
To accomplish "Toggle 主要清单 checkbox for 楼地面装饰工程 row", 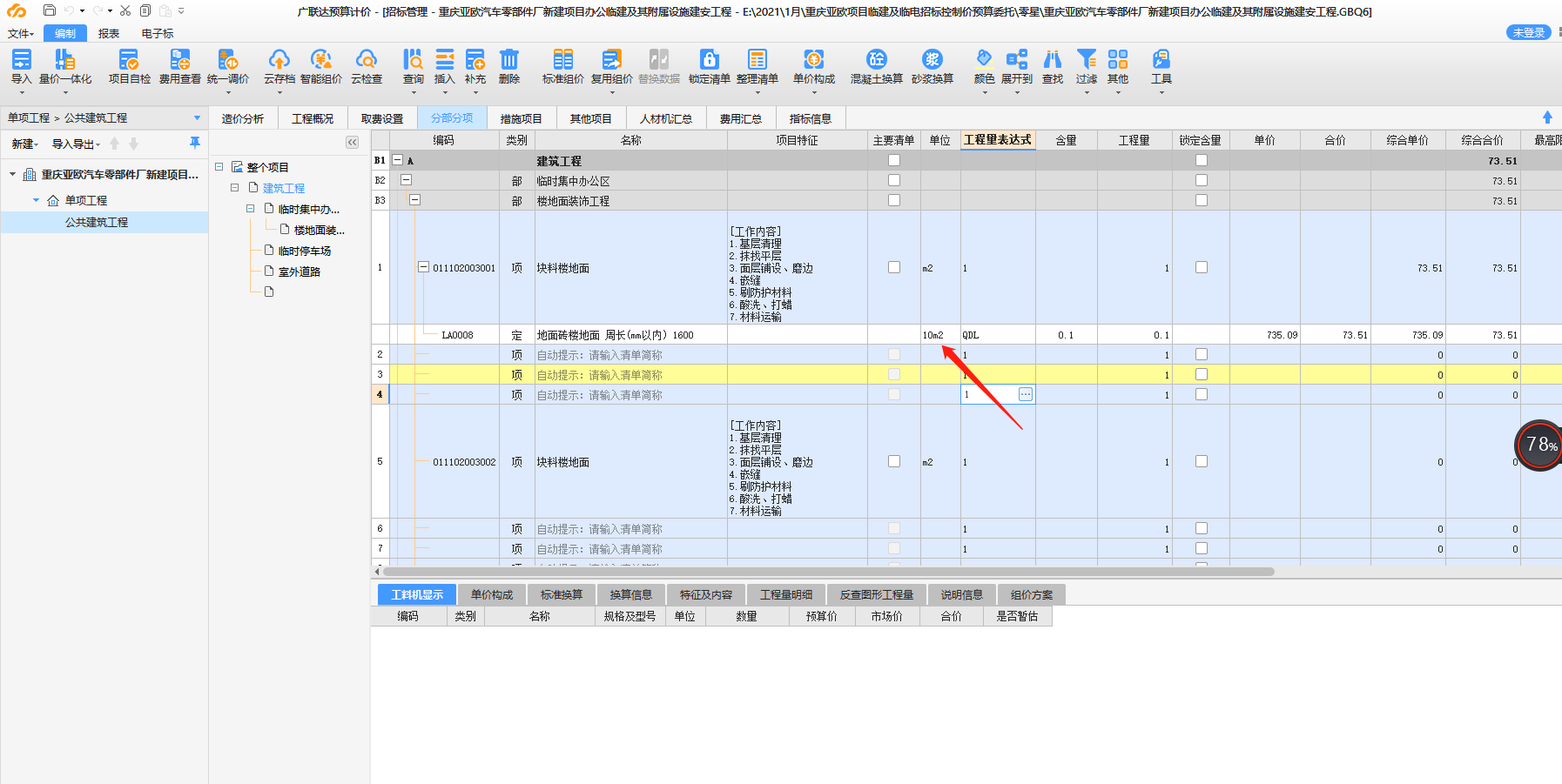I will [x=894, y=200].
